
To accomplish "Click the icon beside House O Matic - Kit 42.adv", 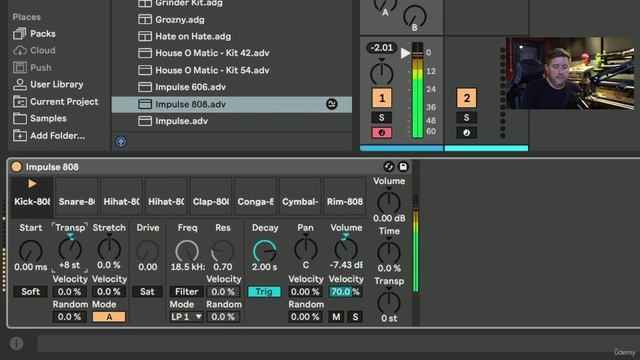I will 145,53.
